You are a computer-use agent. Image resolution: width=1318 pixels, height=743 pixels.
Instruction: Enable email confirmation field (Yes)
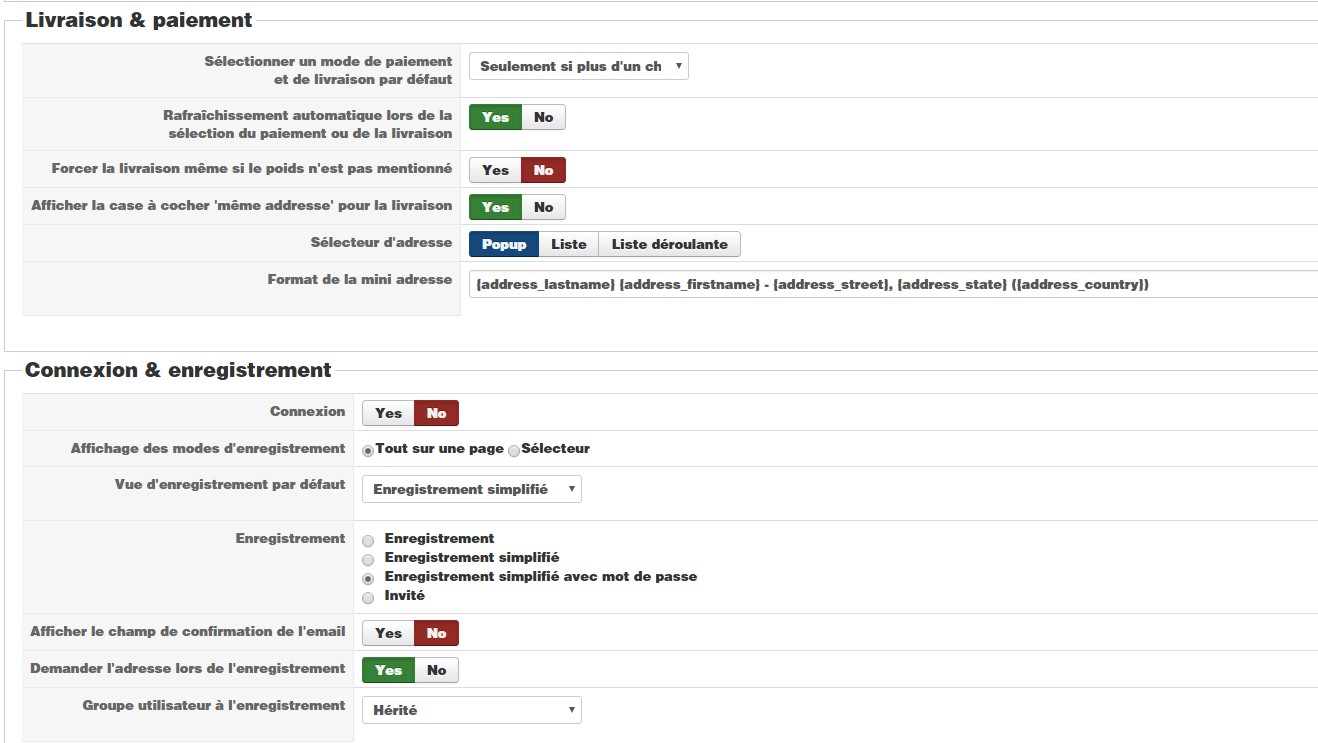[x=388, y=633]
